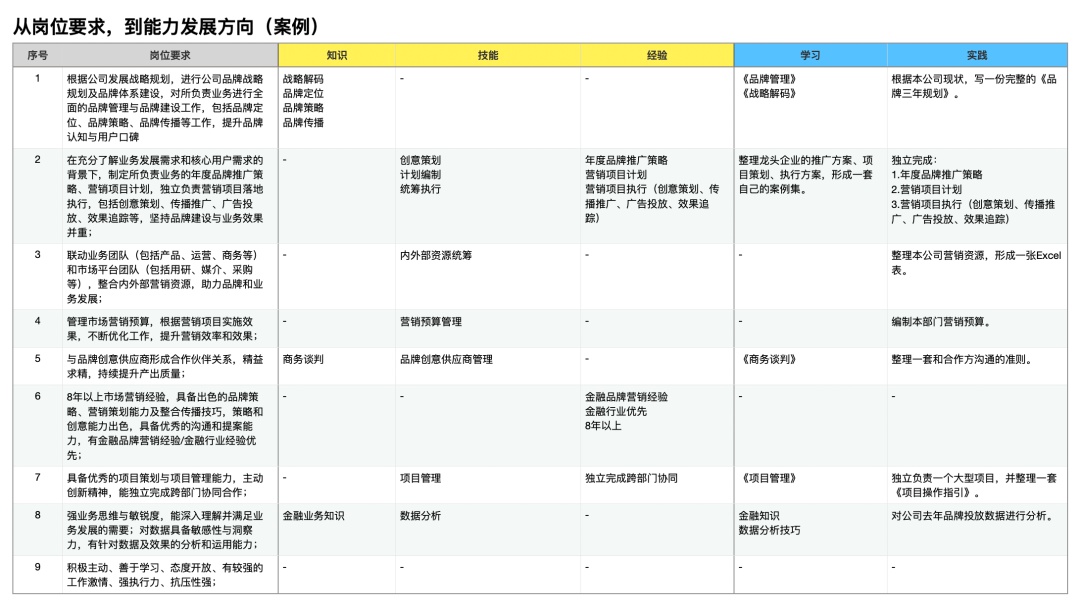
Task: Click "商务谈判" in the knowledge column
Action: [303, 359]
